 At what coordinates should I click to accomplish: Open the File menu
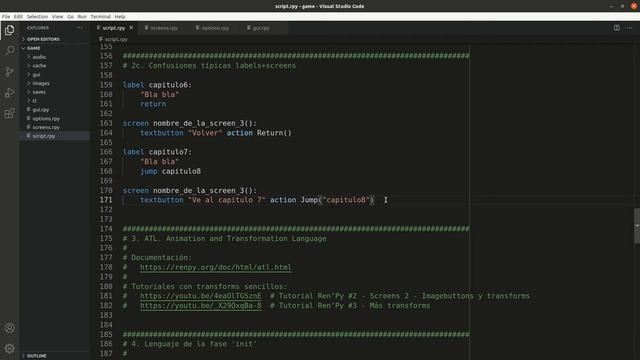(x=6, y=17)
